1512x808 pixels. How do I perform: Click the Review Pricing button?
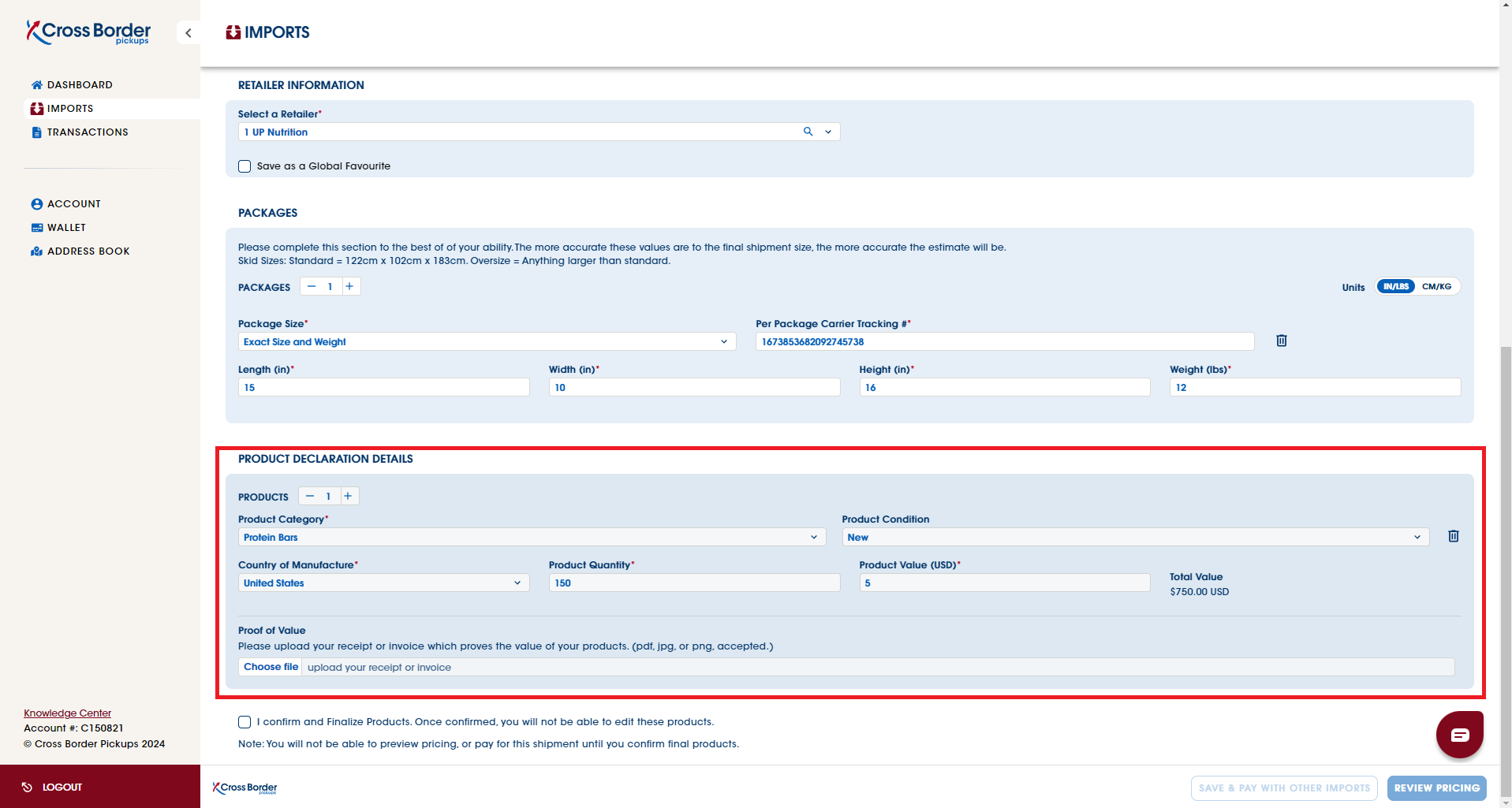(x=1436, y=788)
